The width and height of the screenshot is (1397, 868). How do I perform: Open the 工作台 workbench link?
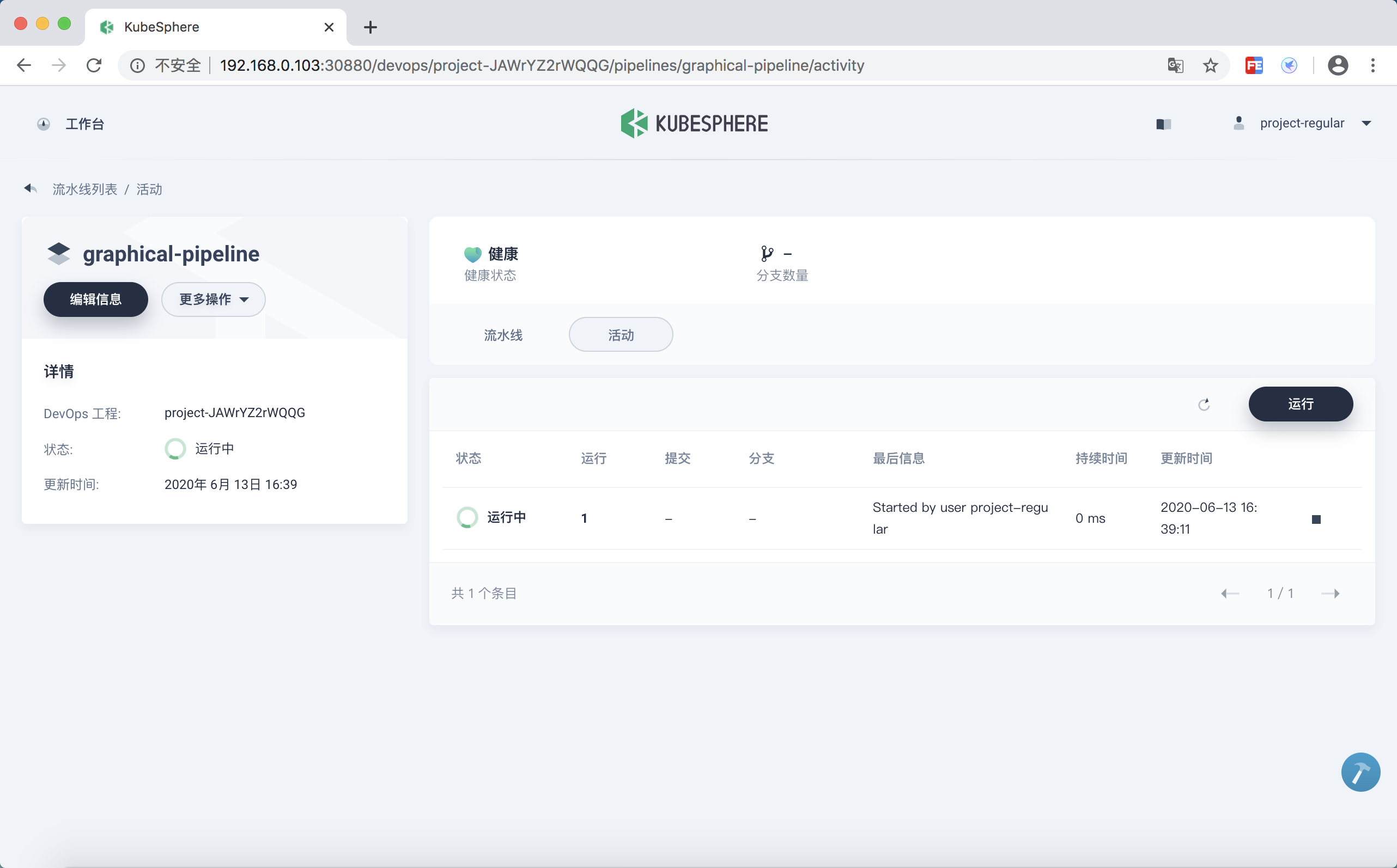pyautogui.click(x=84, y=124)
